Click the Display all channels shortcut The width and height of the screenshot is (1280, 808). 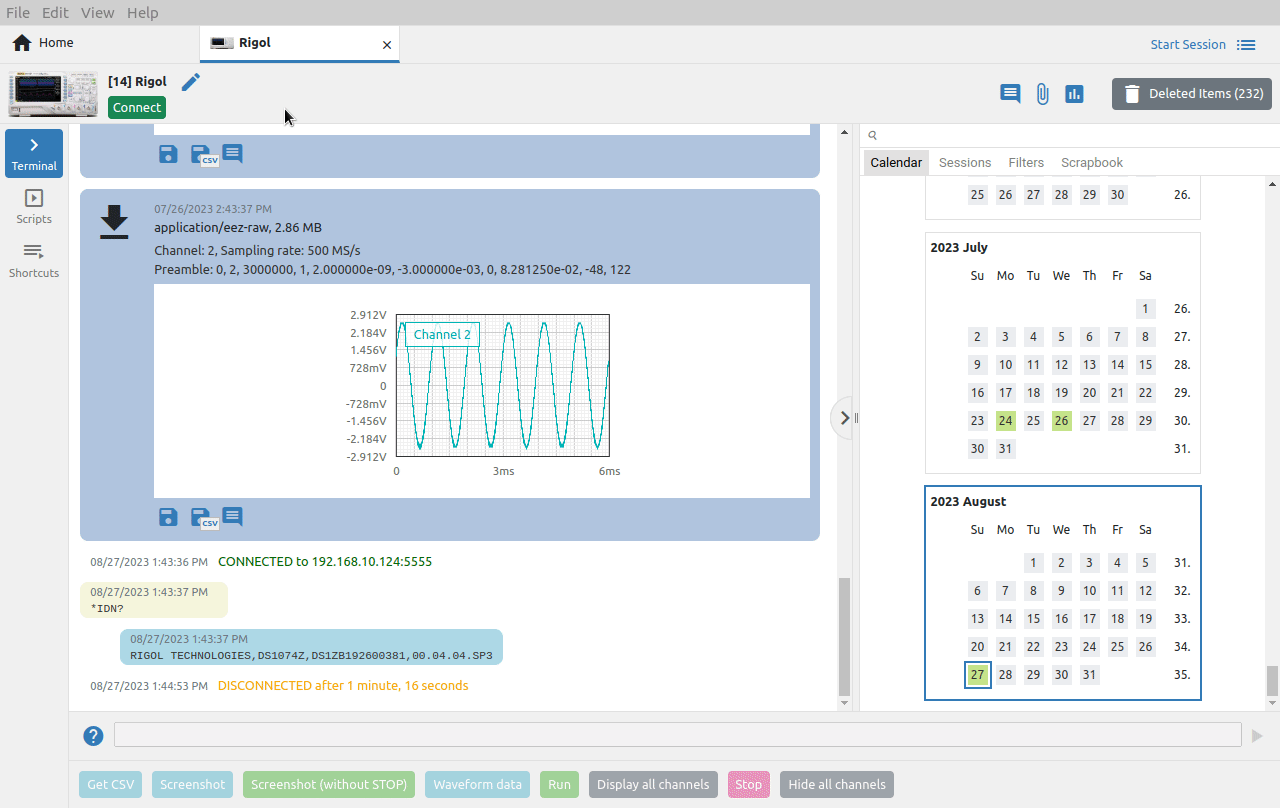(653, 784)
